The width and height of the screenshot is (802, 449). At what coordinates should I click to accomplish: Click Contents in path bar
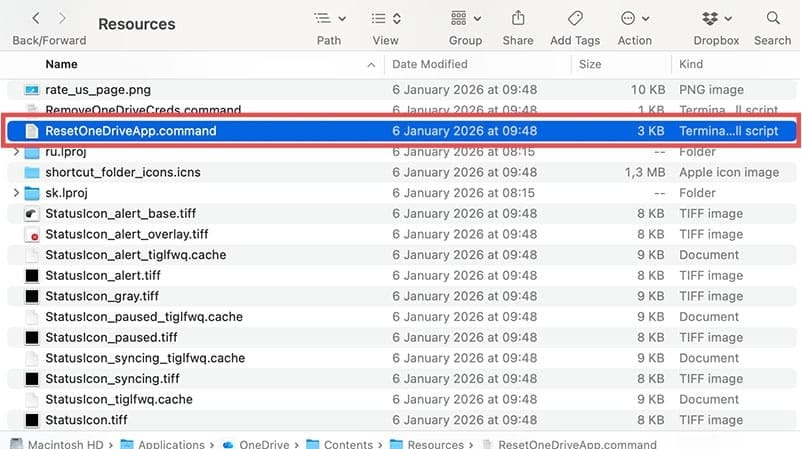pyautogui.click(x=348, y=444)
